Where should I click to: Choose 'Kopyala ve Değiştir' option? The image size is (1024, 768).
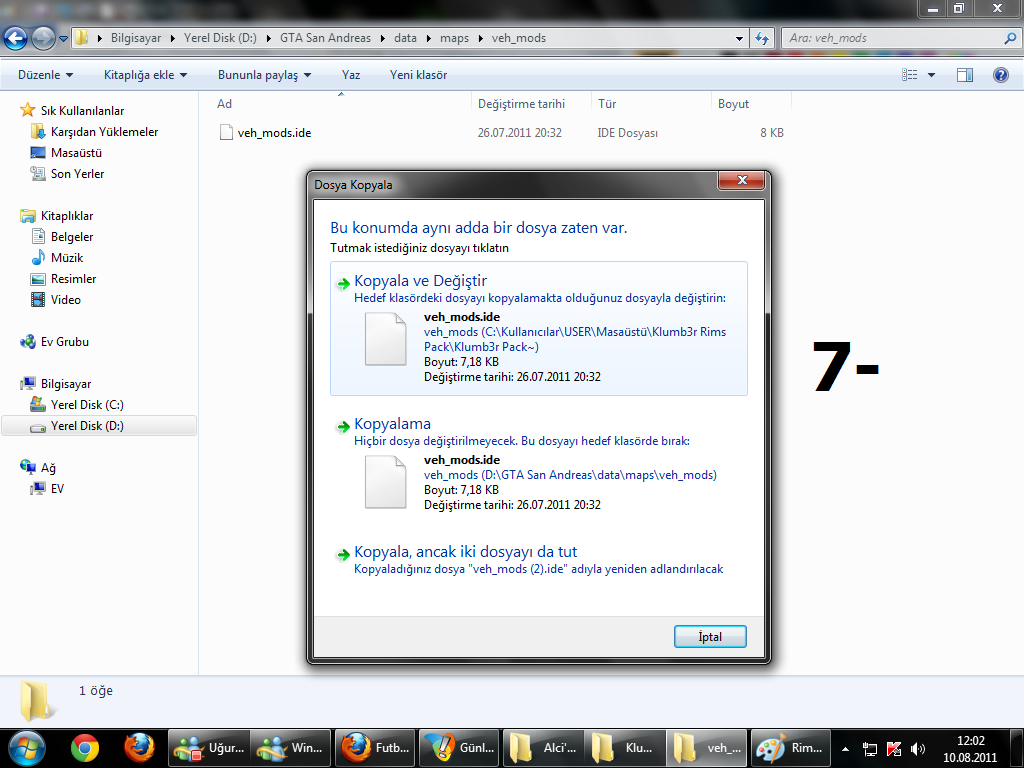click(539, 328)
